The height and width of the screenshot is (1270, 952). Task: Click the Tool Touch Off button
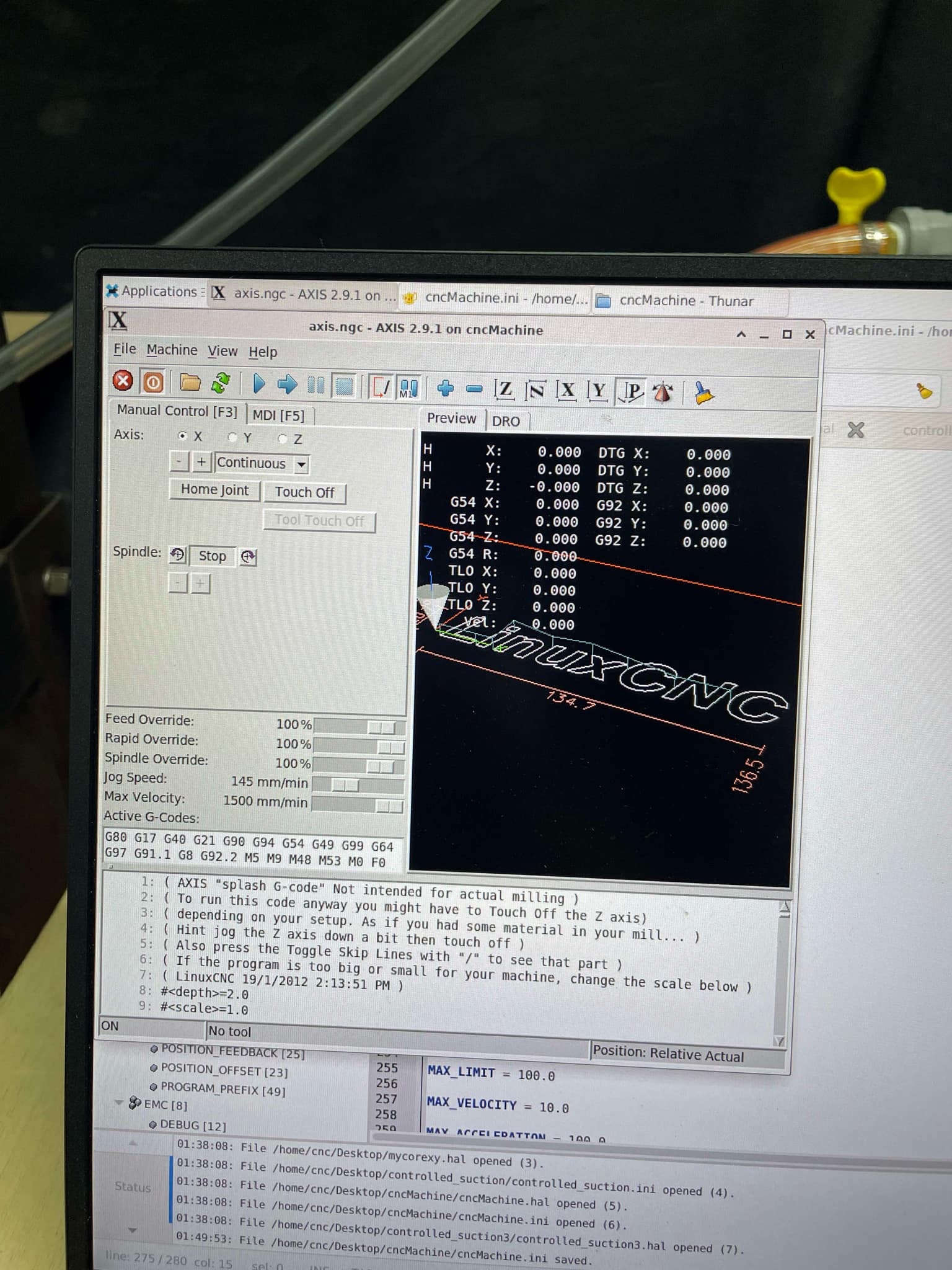point(319,520)
